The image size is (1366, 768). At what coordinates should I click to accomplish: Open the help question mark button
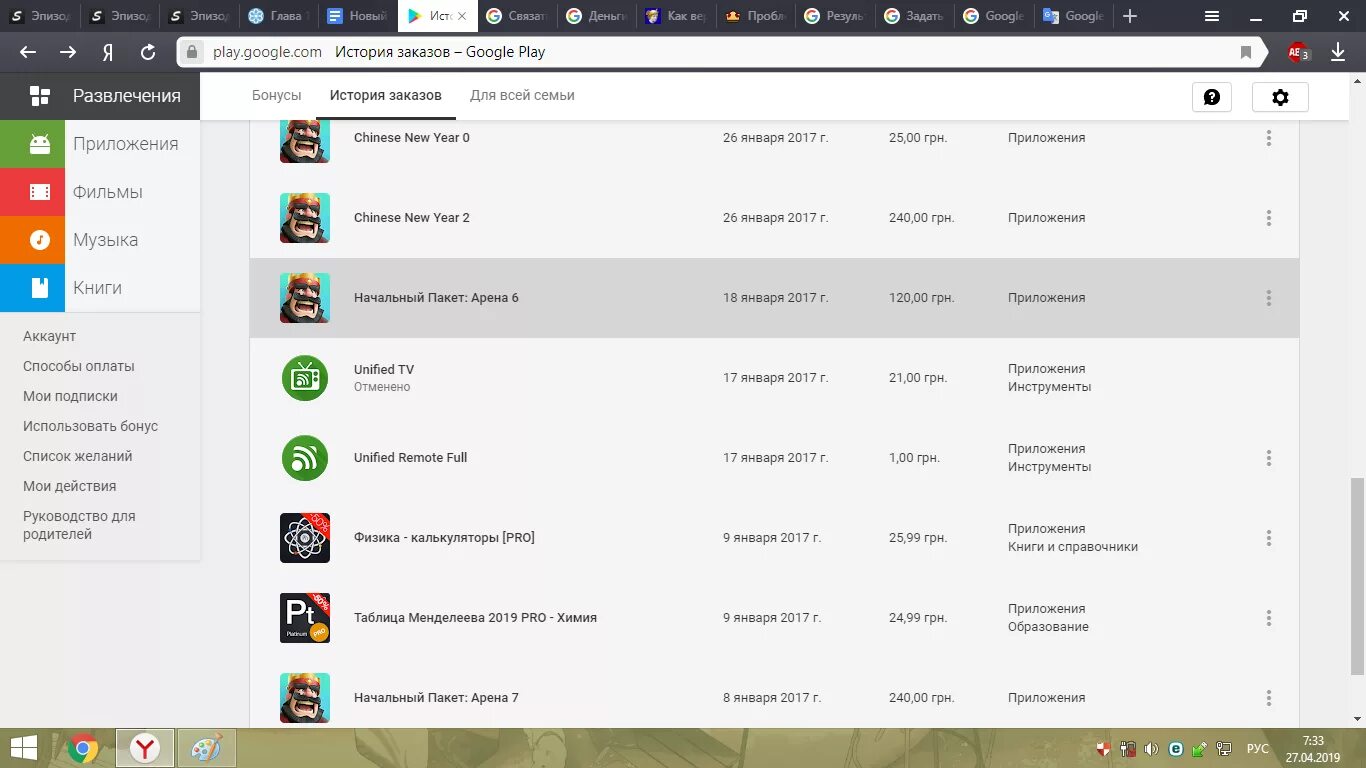(1212, 97)
